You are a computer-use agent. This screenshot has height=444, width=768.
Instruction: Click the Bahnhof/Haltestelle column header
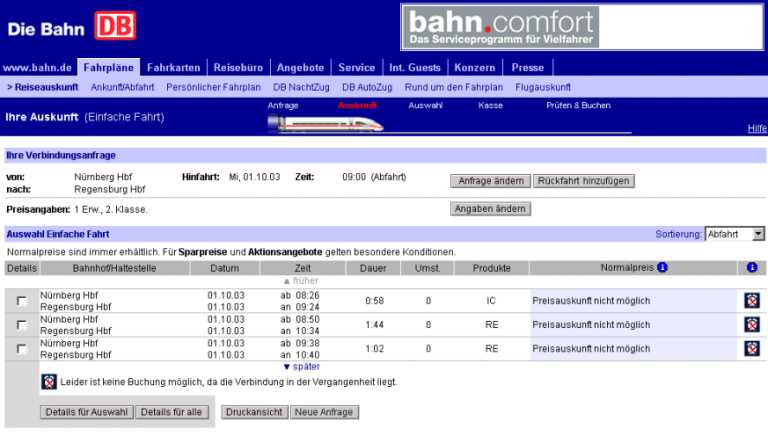115,268
